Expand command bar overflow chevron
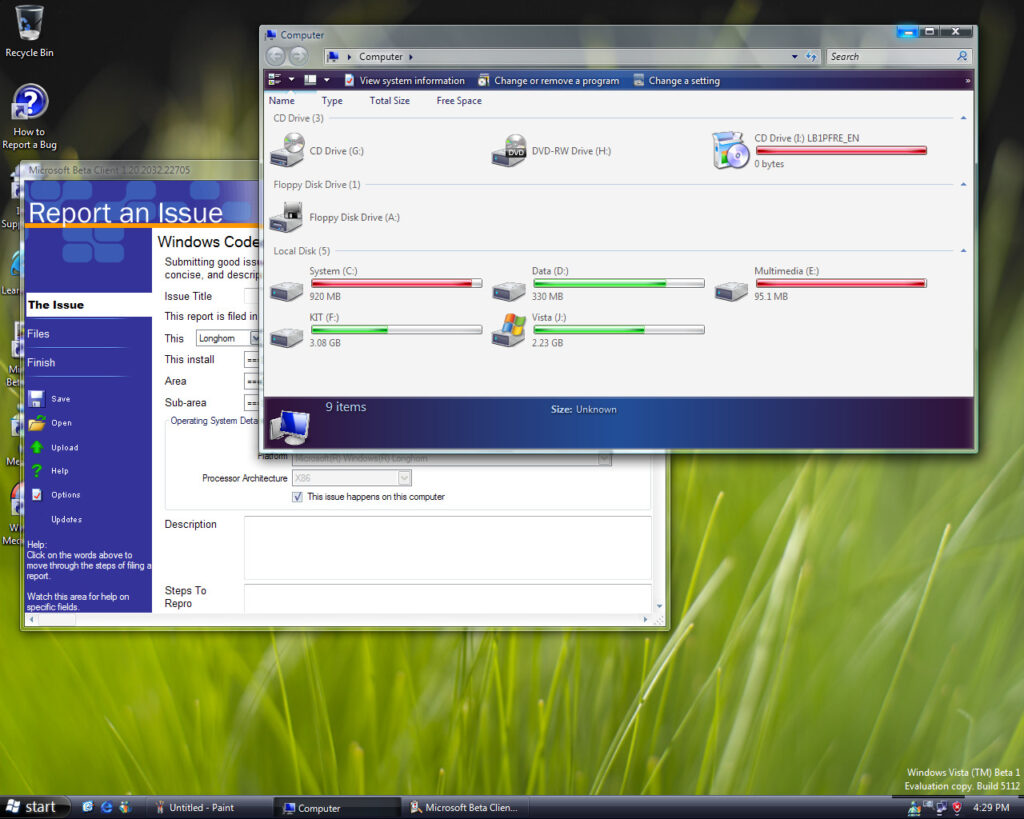This screenshot has height=819, width=1024. point(967,80)
